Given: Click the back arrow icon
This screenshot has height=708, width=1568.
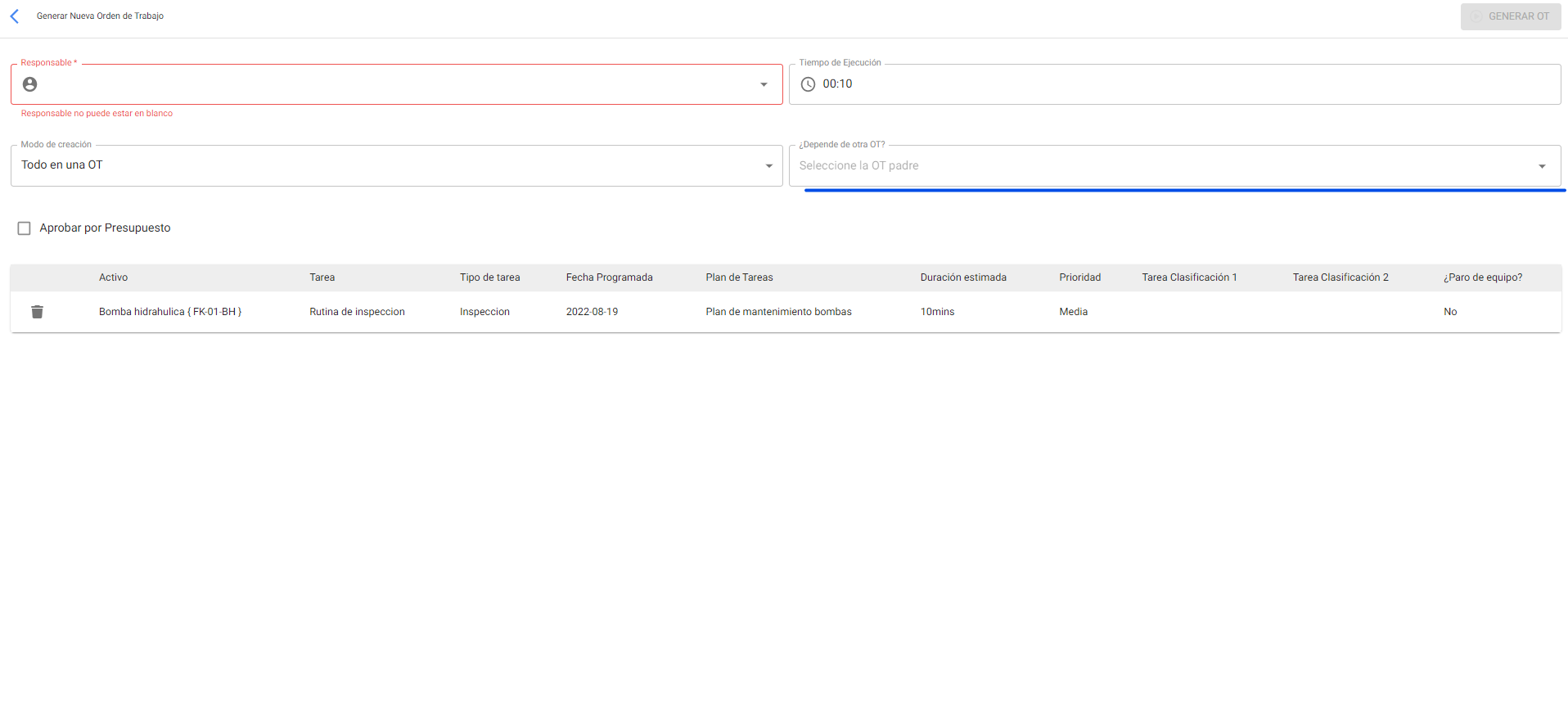Looking at the screenshot, I should click(15, 16).
